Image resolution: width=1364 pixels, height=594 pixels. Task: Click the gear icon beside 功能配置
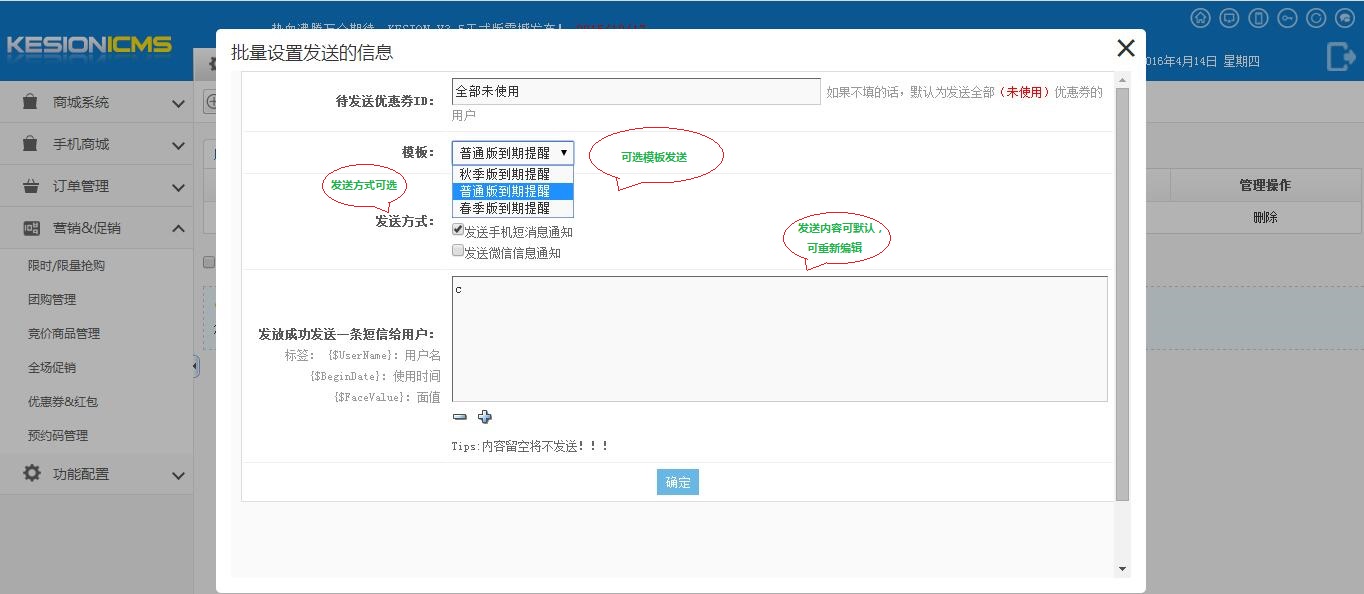(32, 473)
